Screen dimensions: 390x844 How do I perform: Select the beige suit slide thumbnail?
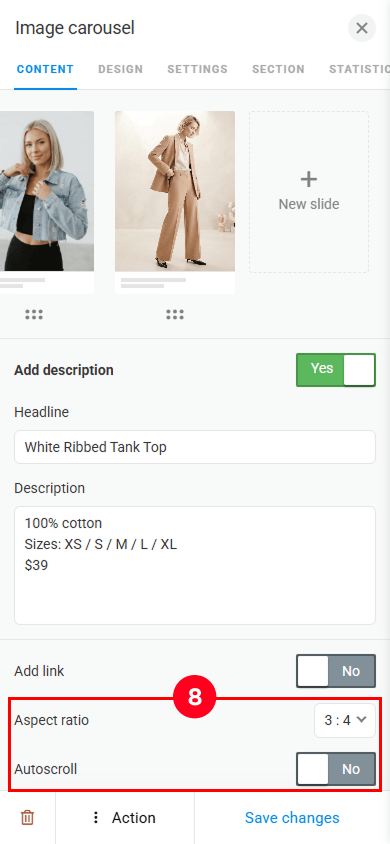pos(175,202)
